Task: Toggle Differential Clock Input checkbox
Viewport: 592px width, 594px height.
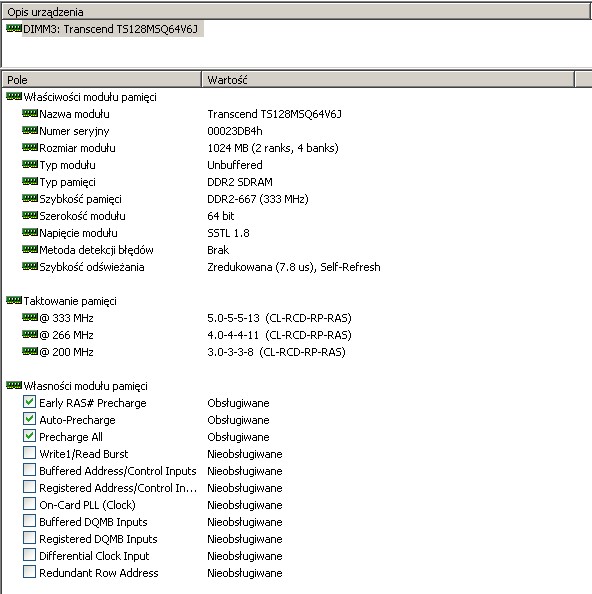Action: [x=30, y=555]
